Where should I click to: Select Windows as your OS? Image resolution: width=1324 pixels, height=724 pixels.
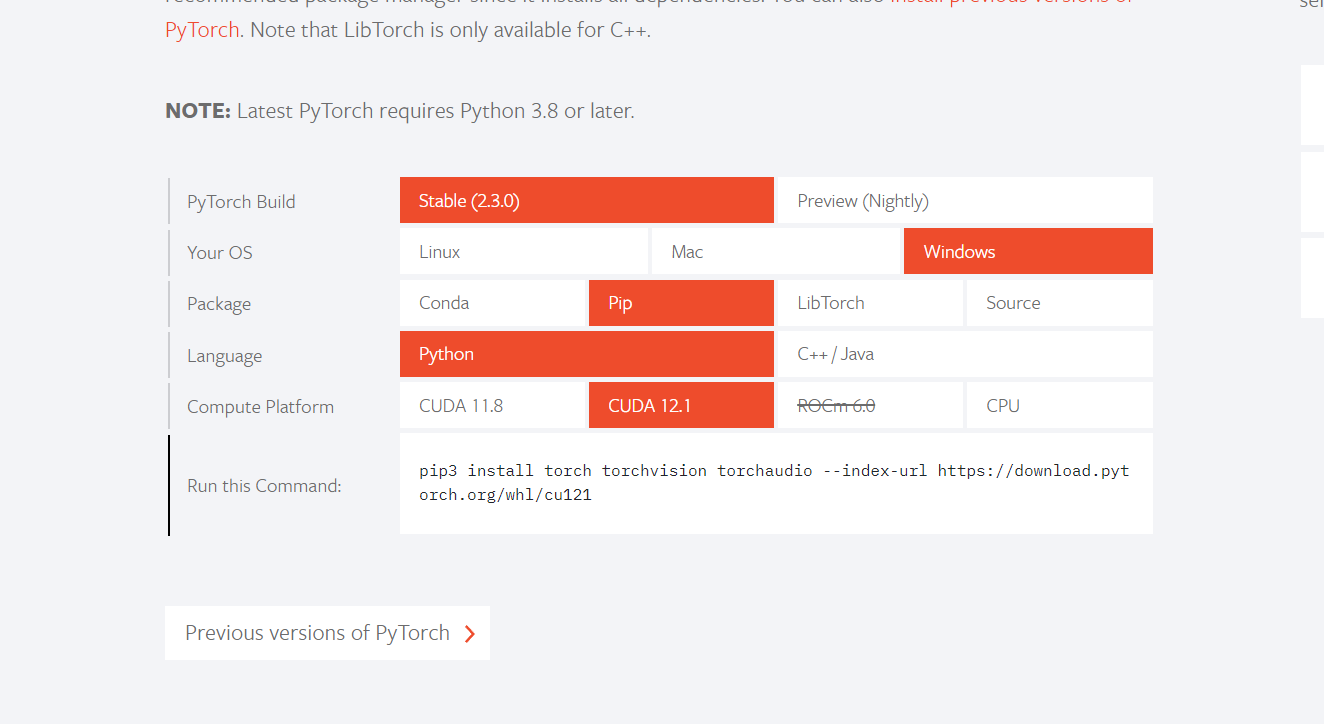pyautogui.click(x=1028, y=251)
